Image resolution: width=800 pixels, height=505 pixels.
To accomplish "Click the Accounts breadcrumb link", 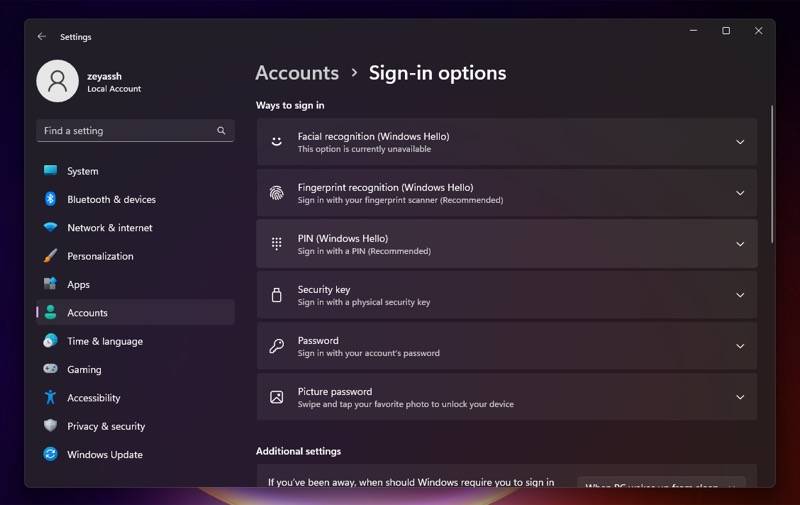I will (x=297, y=73).
